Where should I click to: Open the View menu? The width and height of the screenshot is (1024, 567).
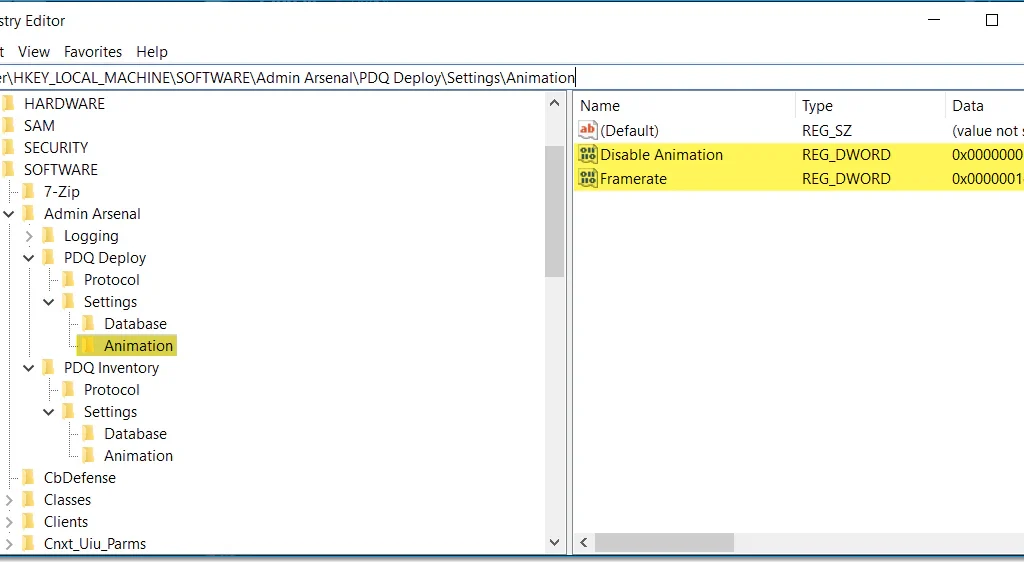[x=34, y=52]
